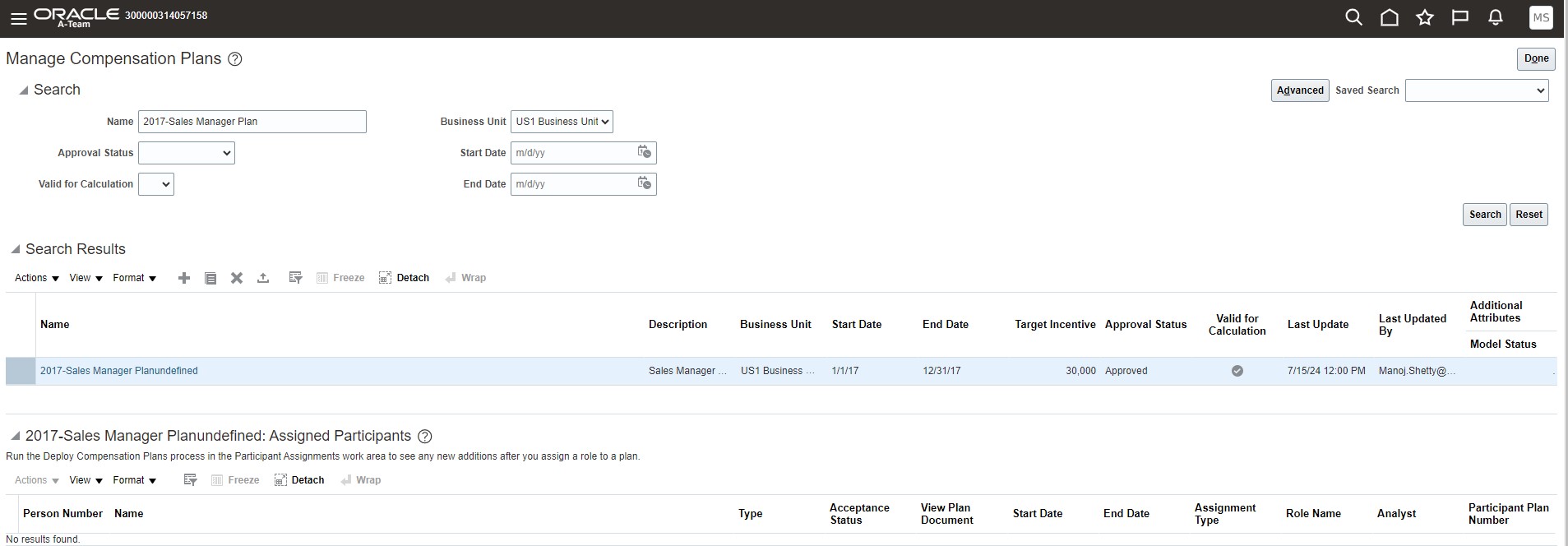The image size is (1568, 546).
Task: Open End Date calendar picker in Search
Action: coord(645,183)
